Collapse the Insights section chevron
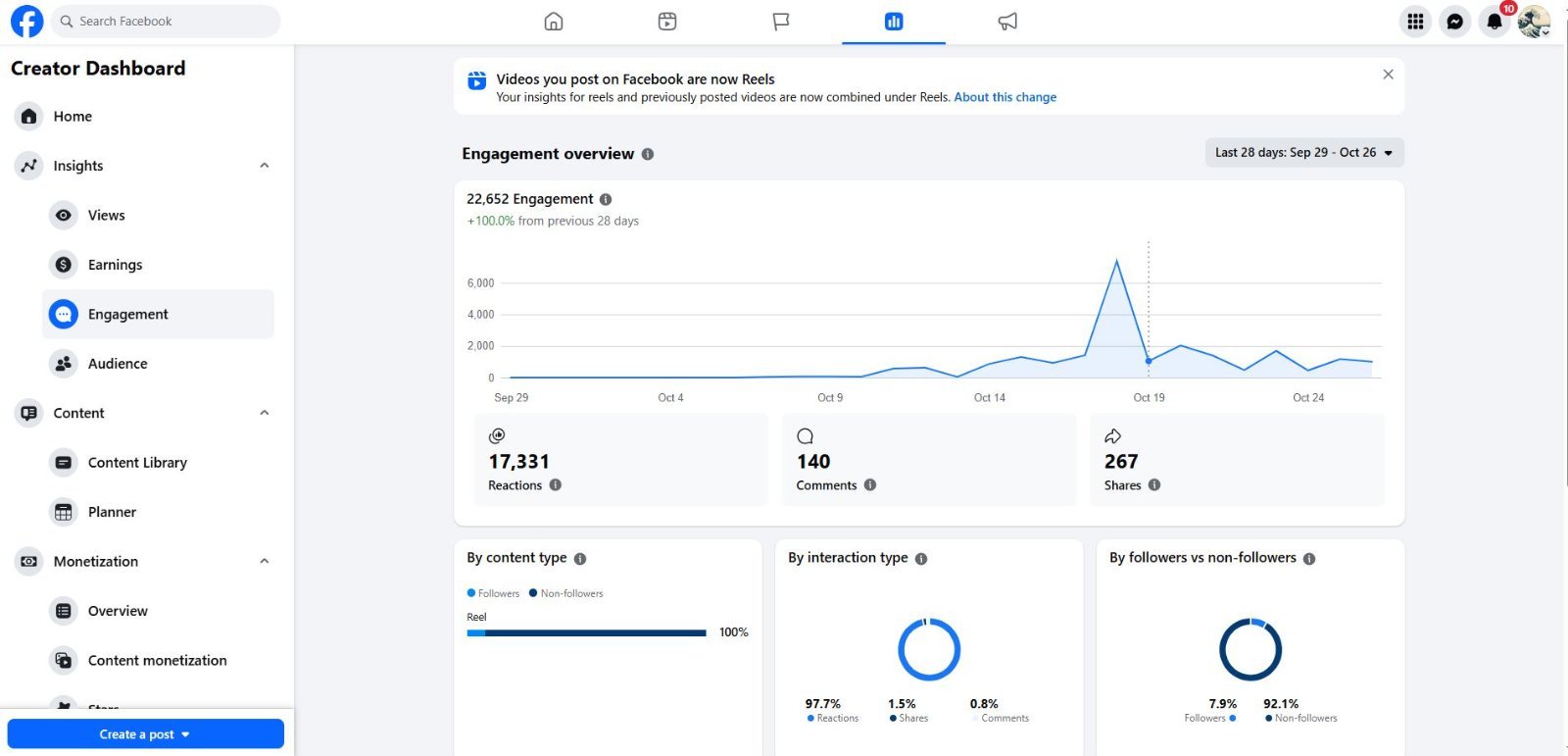This screenshot has height=756, width=1568. click(x=264, y=166)
